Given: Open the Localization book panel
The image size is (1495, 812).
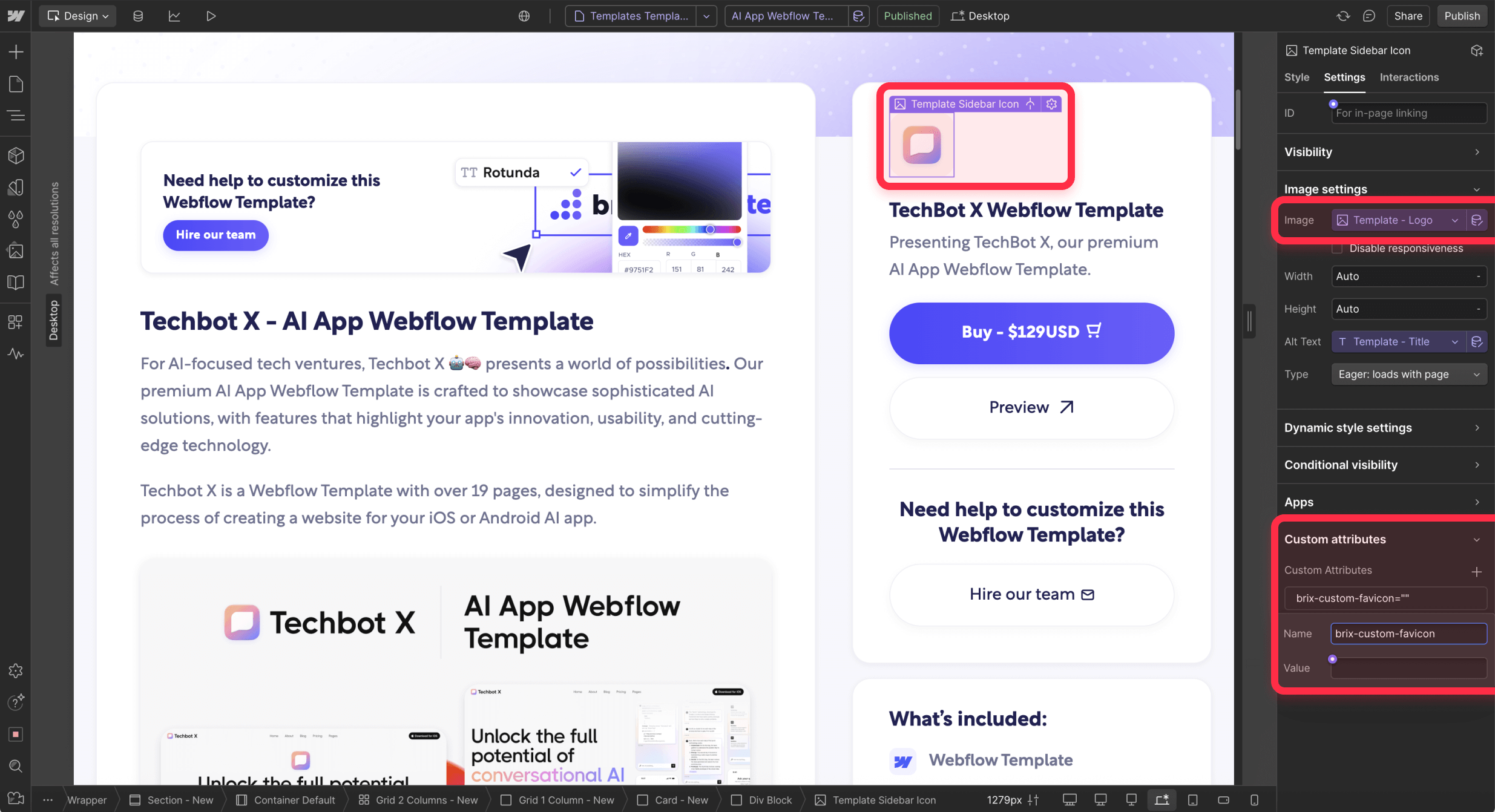Looking at the screenshot, I should point(16,282).
